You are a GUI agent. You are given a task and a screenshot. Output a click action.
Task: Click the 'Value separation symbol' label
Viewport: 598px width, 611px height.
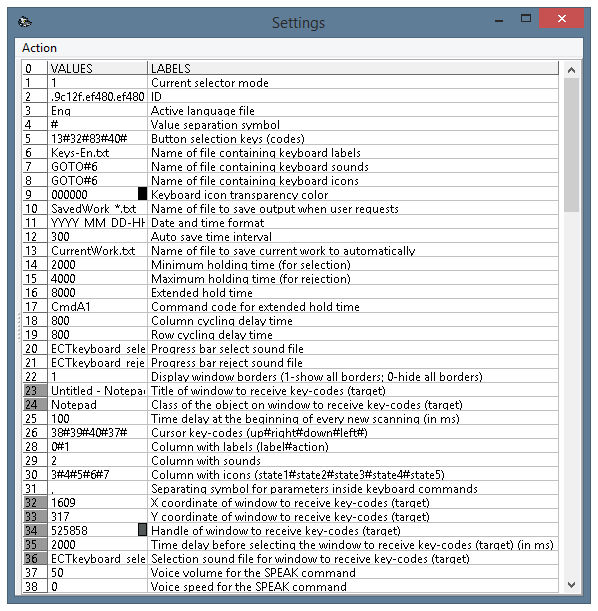(x=215, y=125)
